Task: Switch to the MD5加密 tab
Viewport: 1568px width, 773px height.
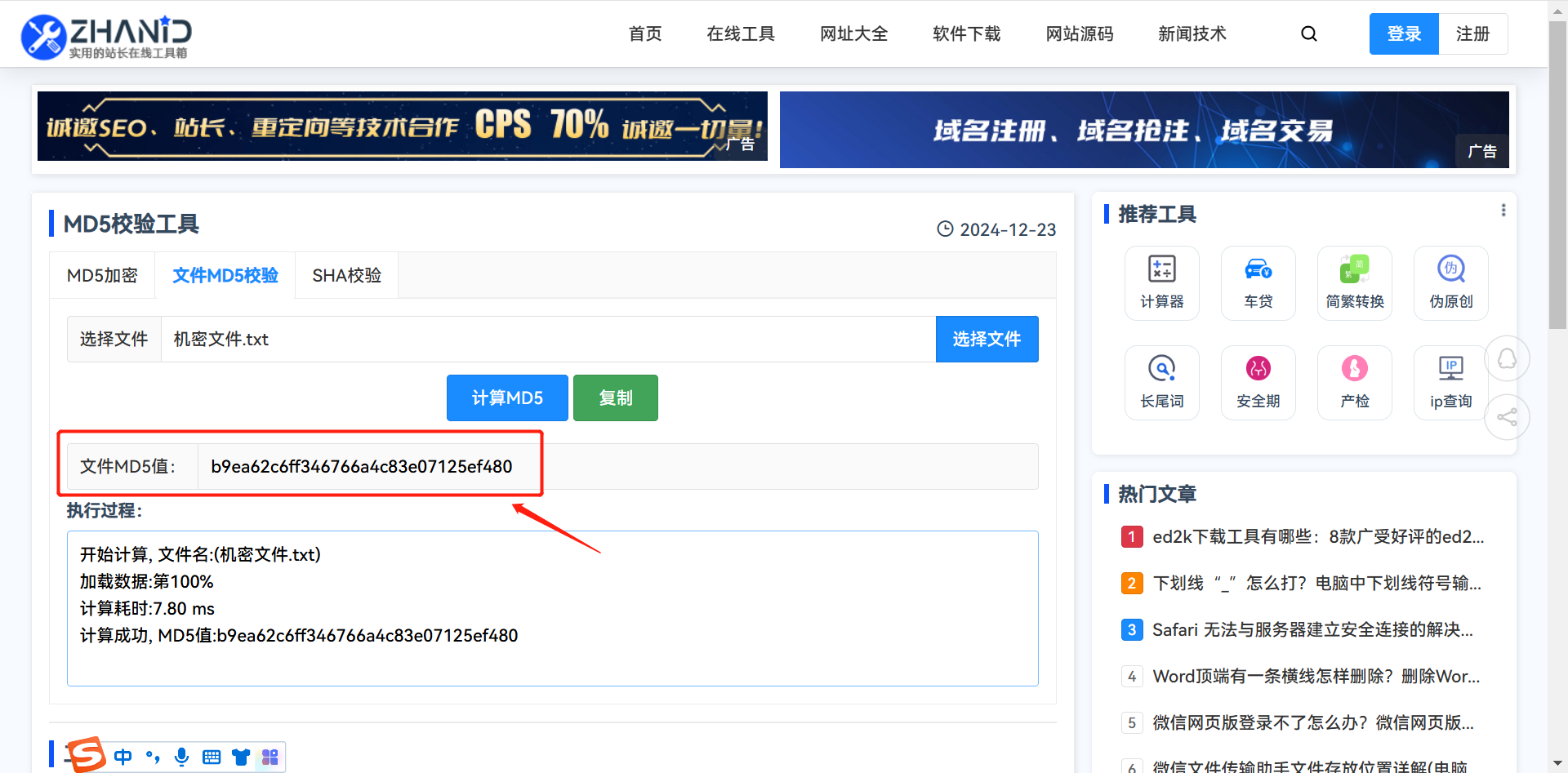Action: pyautogui.click(x=102, y=276)
